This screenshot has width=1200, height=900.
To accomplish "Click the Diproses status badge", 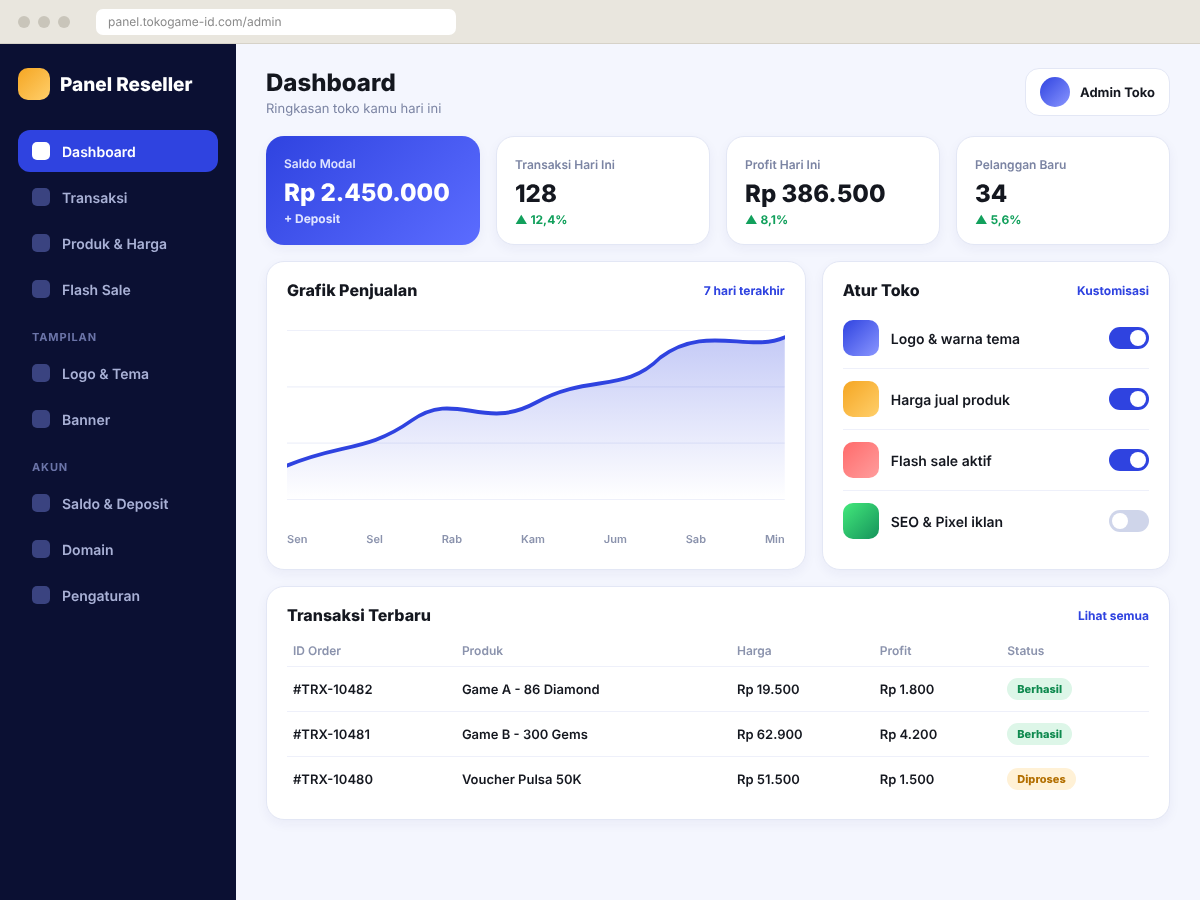I will tap(1041, 779).
